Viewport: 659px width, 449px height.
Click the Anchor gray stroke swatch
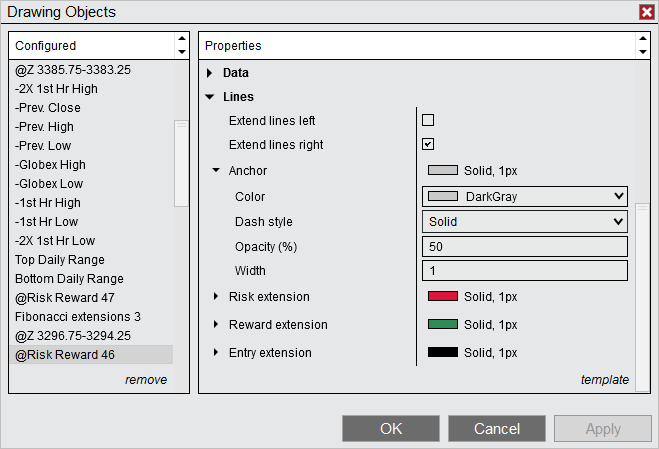click(443, 170)
